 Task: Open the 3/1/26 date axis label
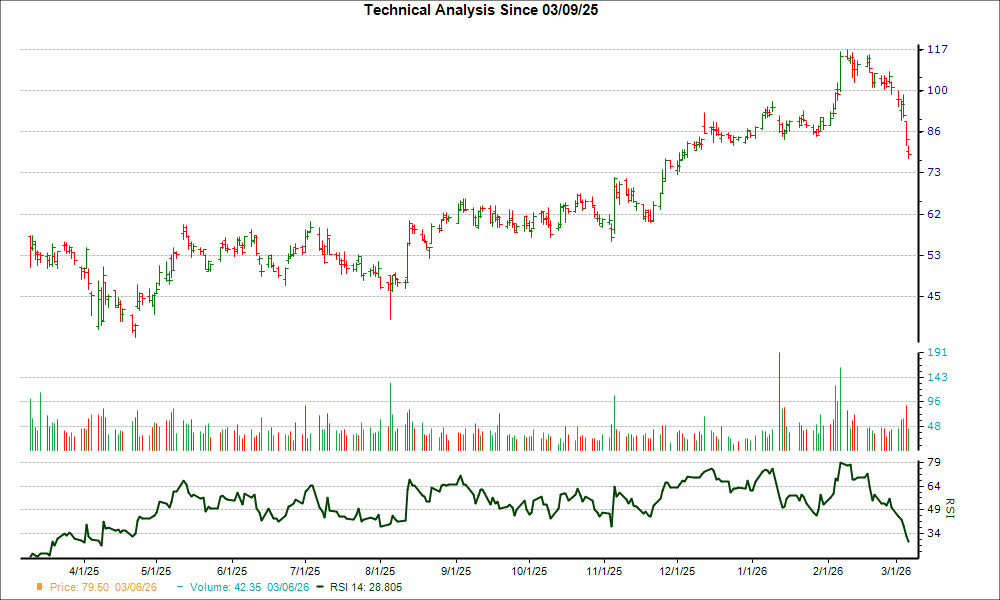click(898, 571)
